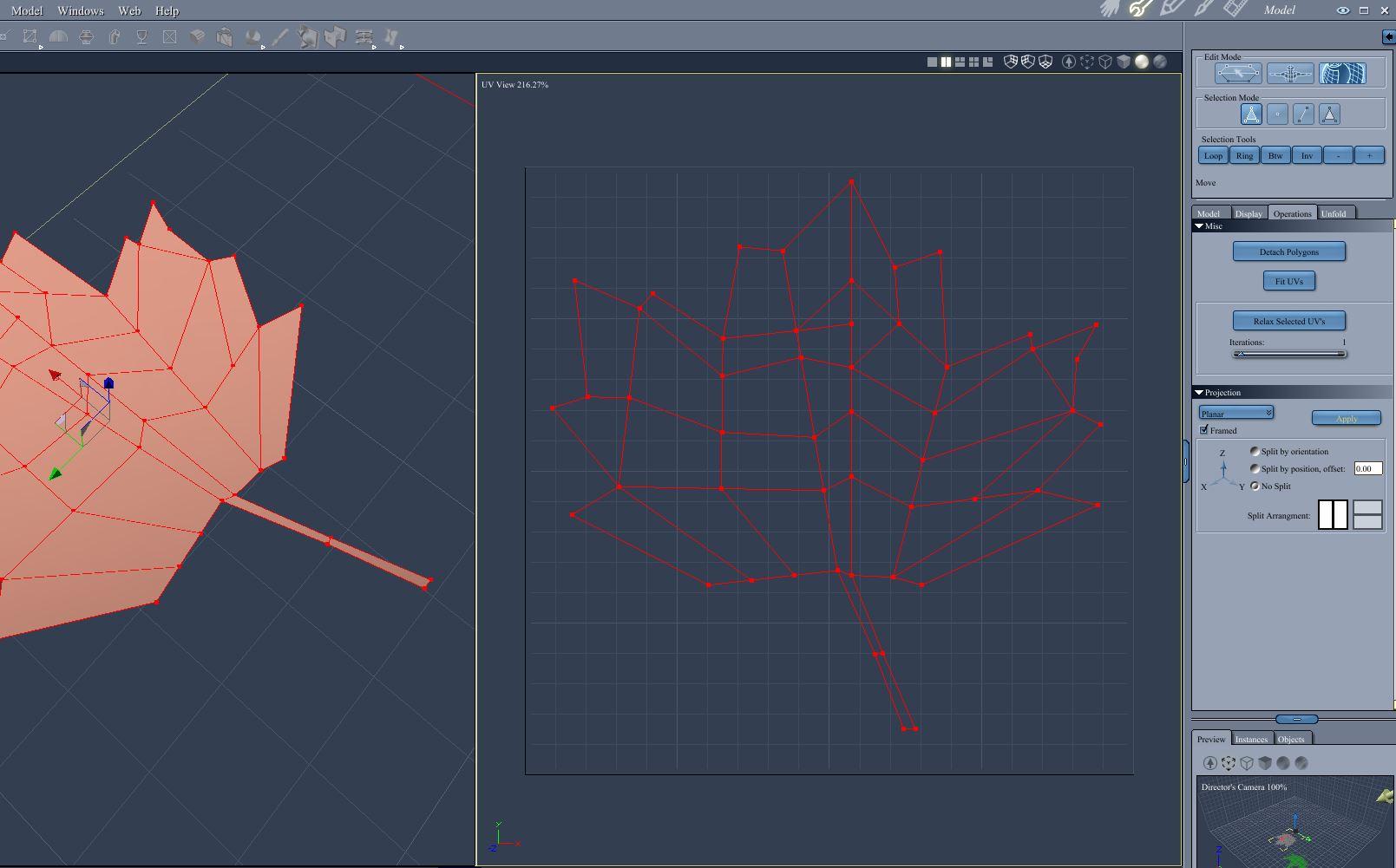Click the first view cube icon
Viewport: 1396px width, 868px height.
1010,62
